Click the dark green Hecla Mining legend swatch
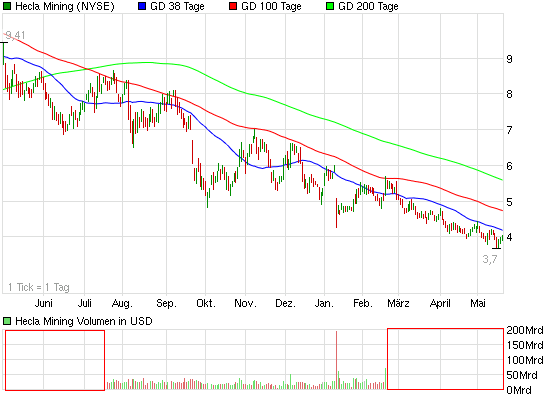The width and height of the screenshot is (544, 396). (x=7, y=6)
